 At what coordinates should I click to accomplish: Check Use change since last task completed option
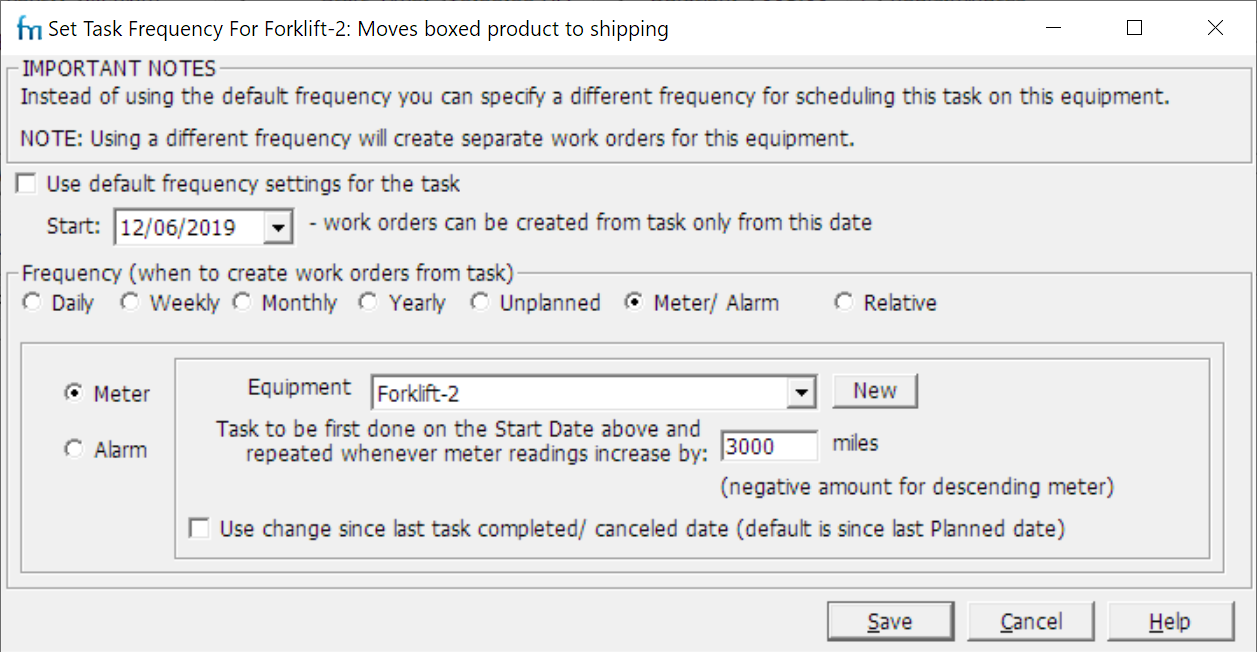200,528
